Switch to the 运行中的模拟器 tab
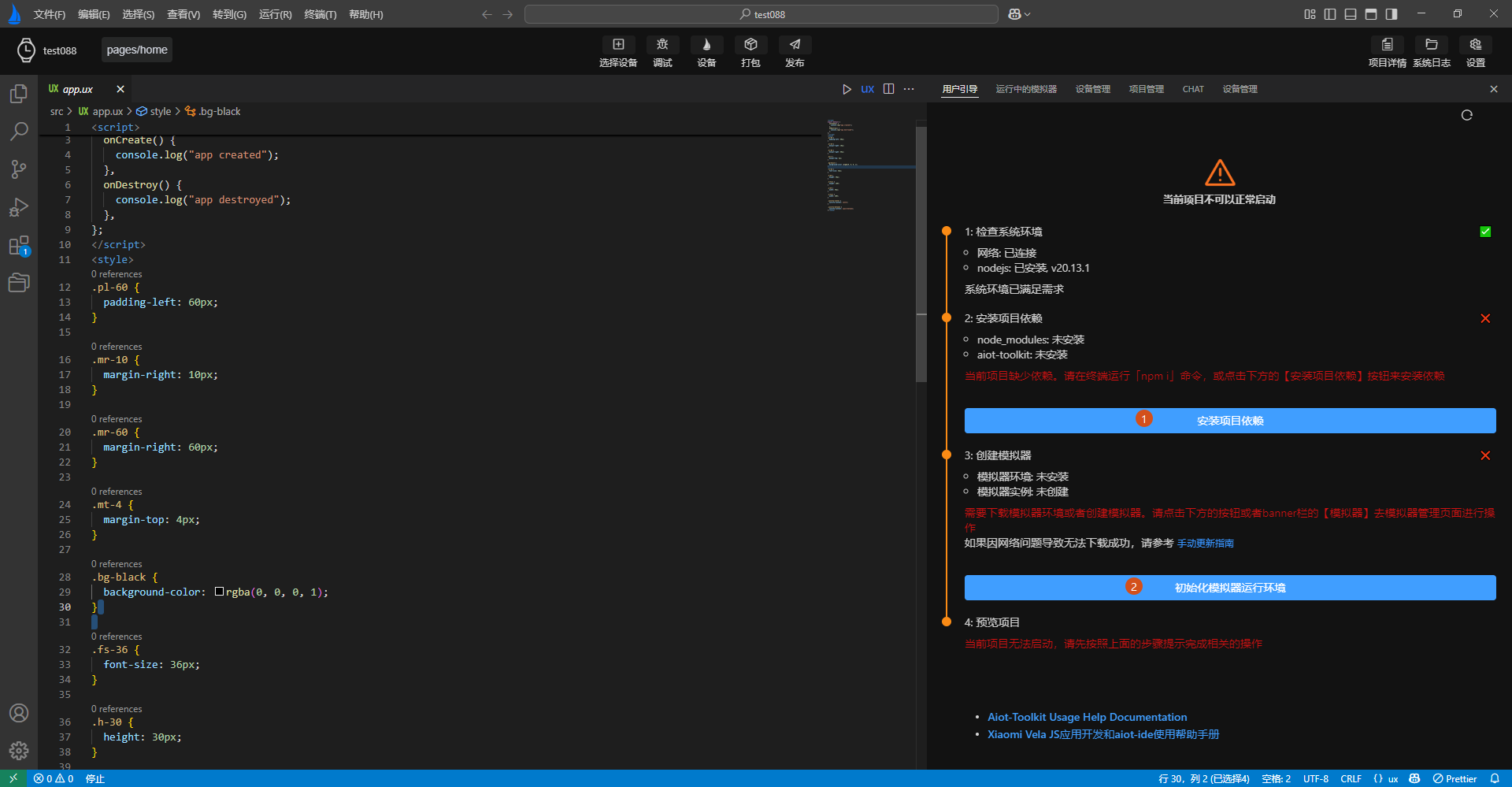The height and width of the screenshot is (787, 1512). [1025, 89]
